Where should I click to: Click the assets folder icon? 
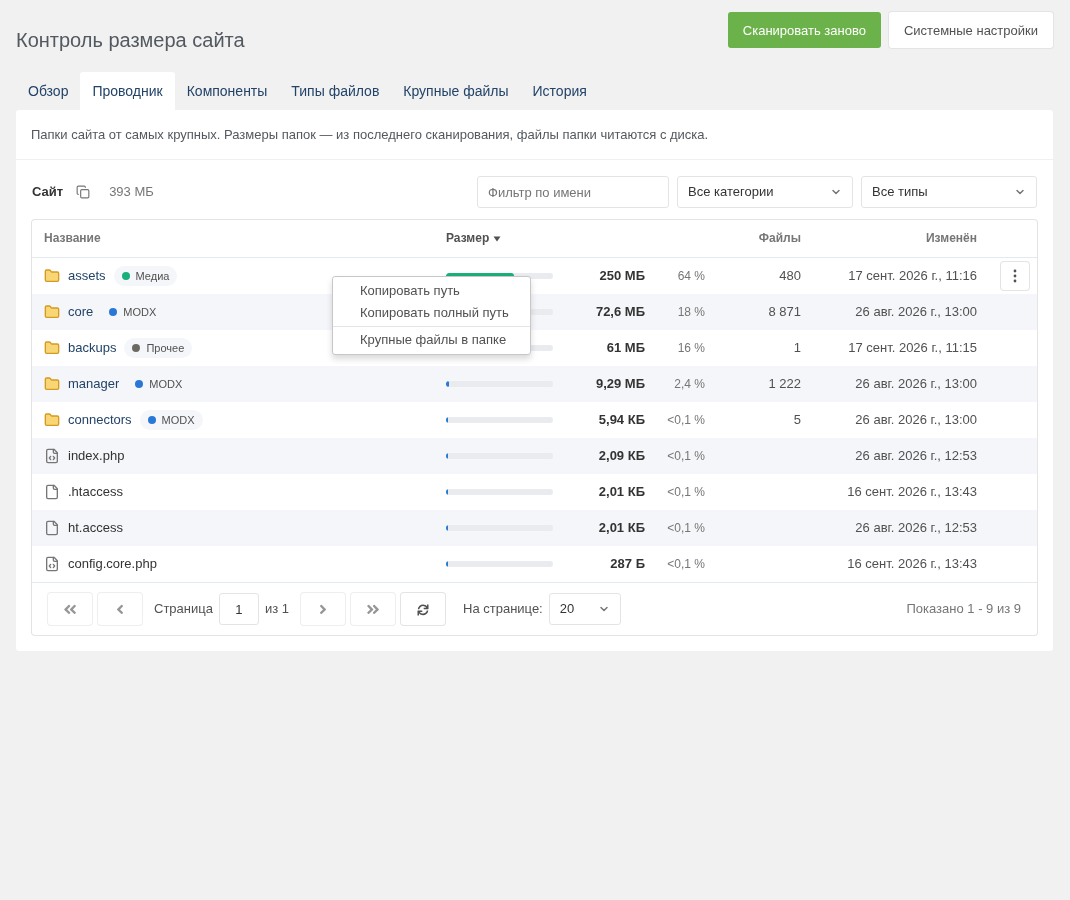pyautogui.click(x=52, y=276)
